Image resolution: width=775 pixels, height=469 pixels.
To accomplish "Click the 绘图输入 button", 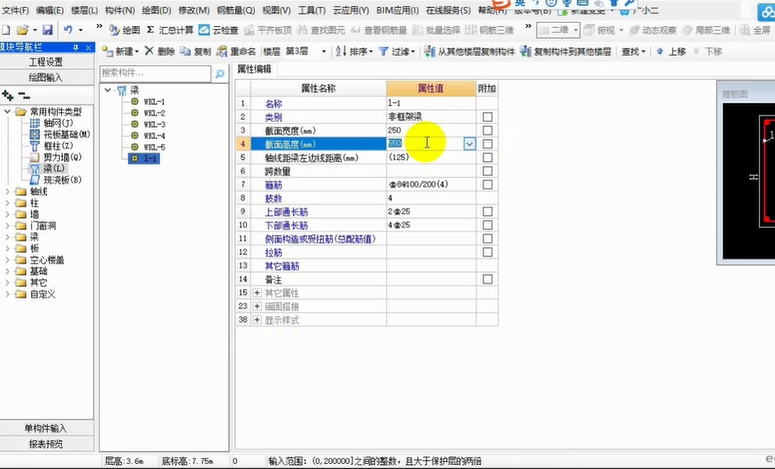I will tap(46, 77).
